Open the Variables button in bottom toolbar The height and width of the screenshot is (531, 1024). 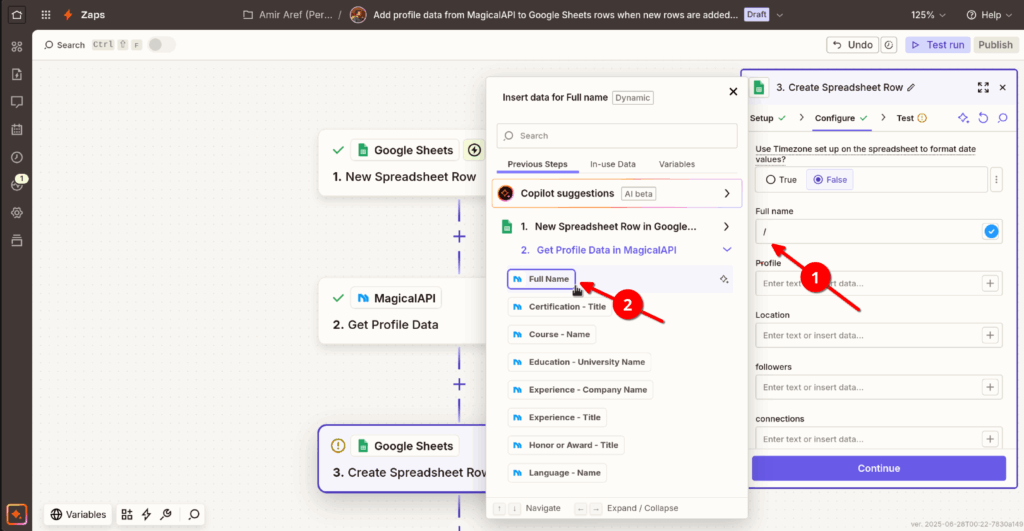78,515
